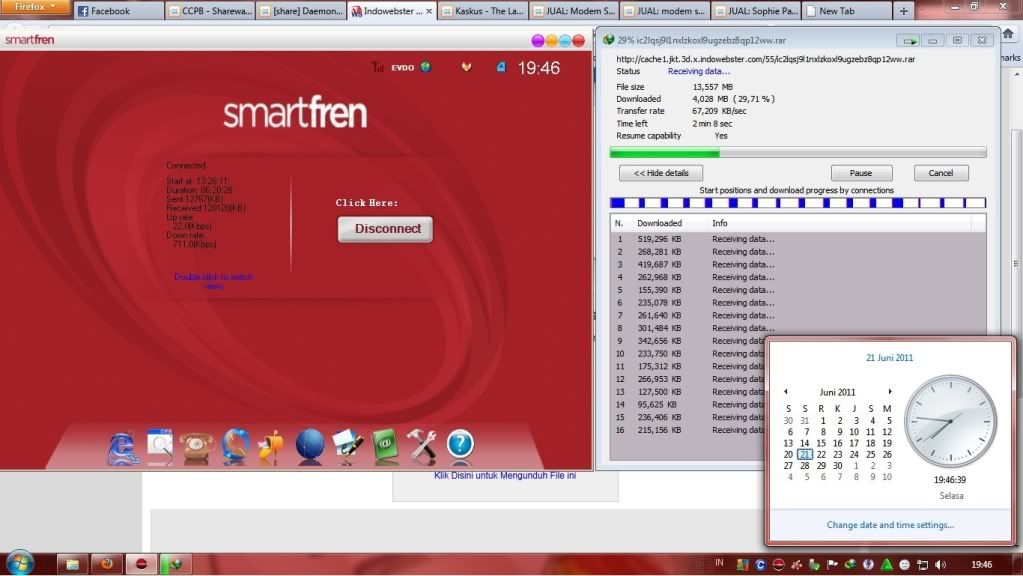Open the hammer and wrench settings icon
This screenshot has height=576, width=1023.
click(x=421, y=446)
